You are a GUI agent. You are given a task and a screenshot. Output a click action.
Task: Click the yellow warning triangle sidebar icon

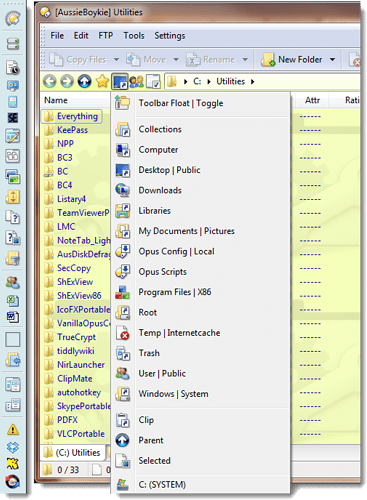[13, 429]
